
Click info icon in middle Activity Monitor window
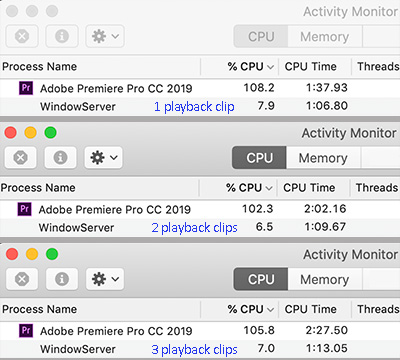tap(60, 157)
